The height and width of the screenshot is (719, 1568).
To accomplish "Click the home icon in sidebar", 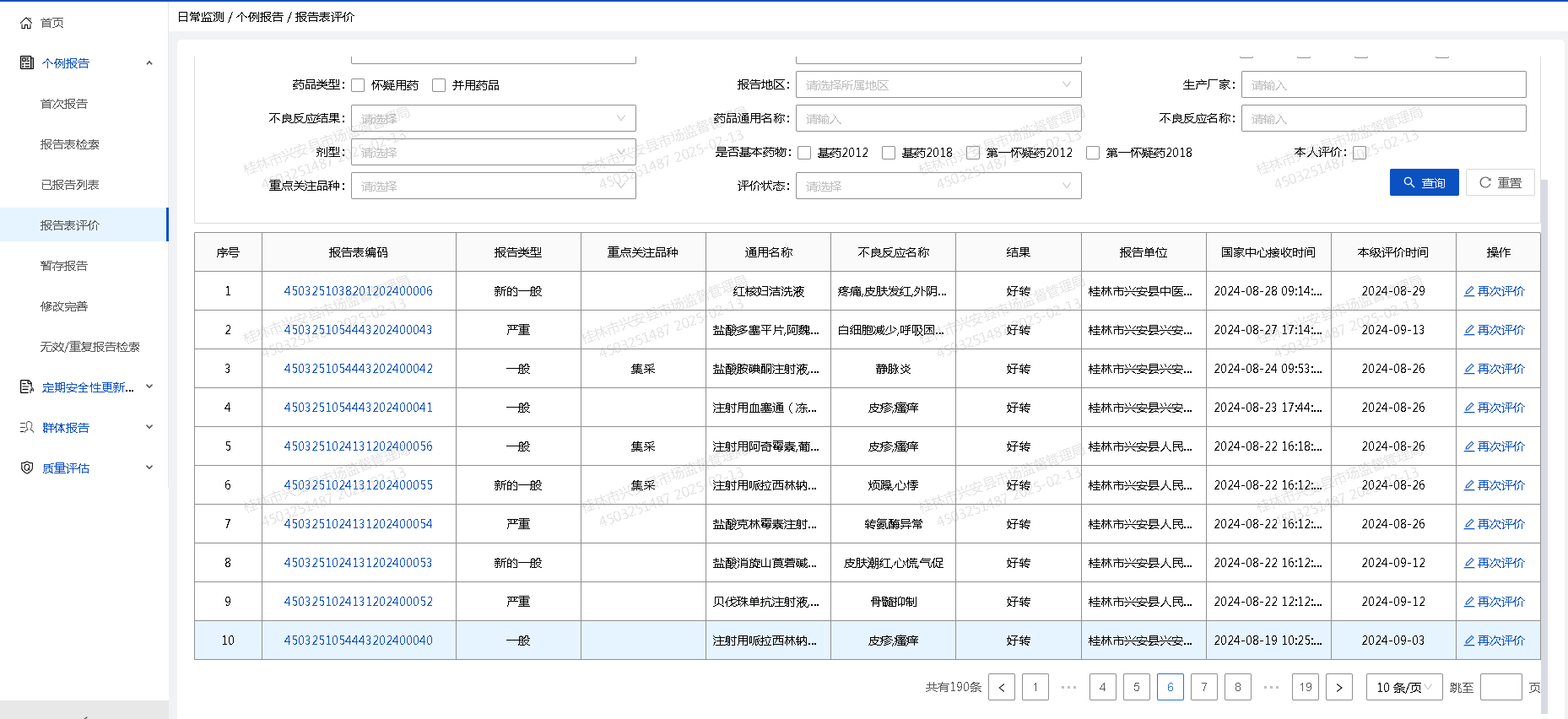I will [x=26, y=23].
